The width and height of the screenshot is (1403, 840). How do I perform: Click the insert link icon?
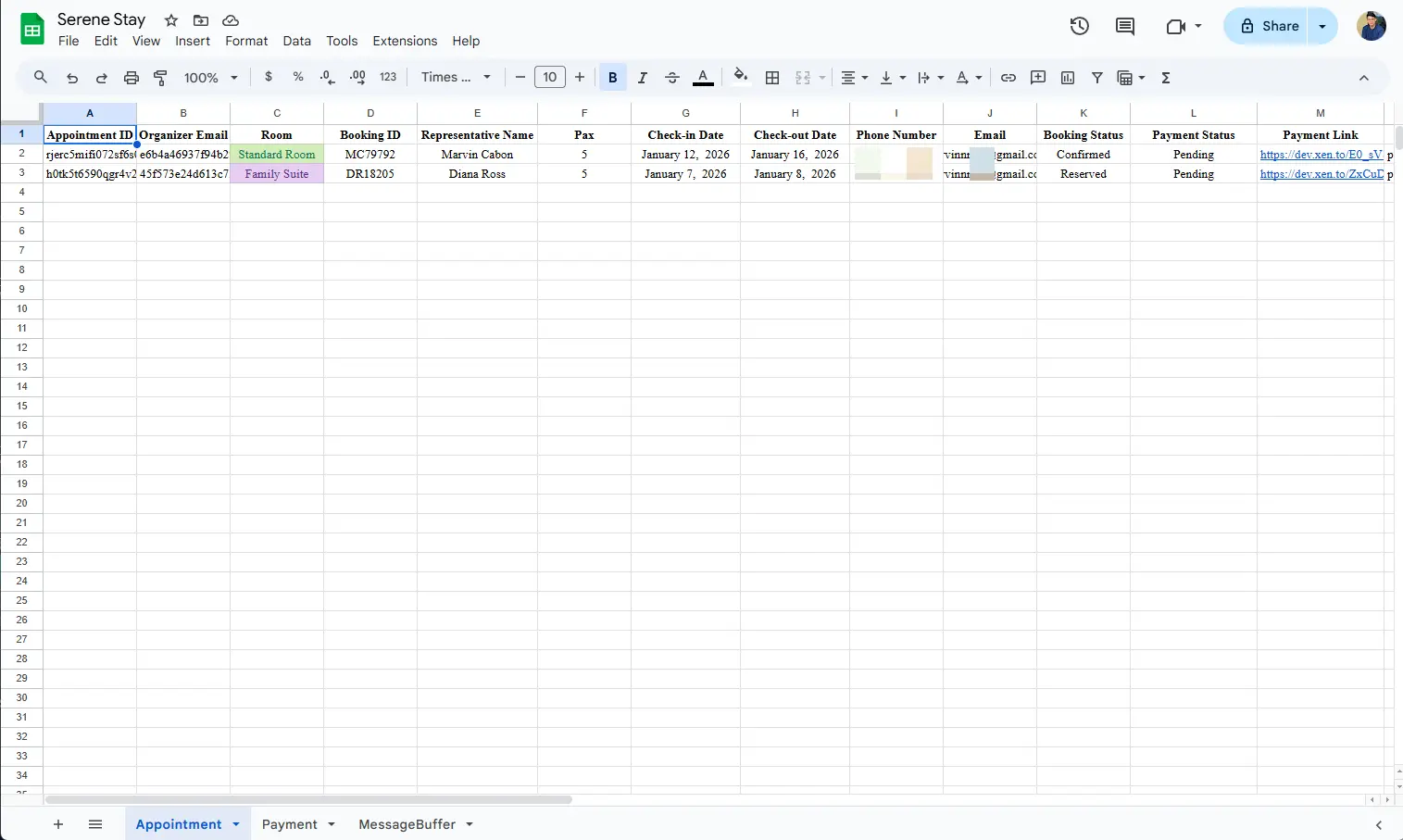[x=1008, y=78]
